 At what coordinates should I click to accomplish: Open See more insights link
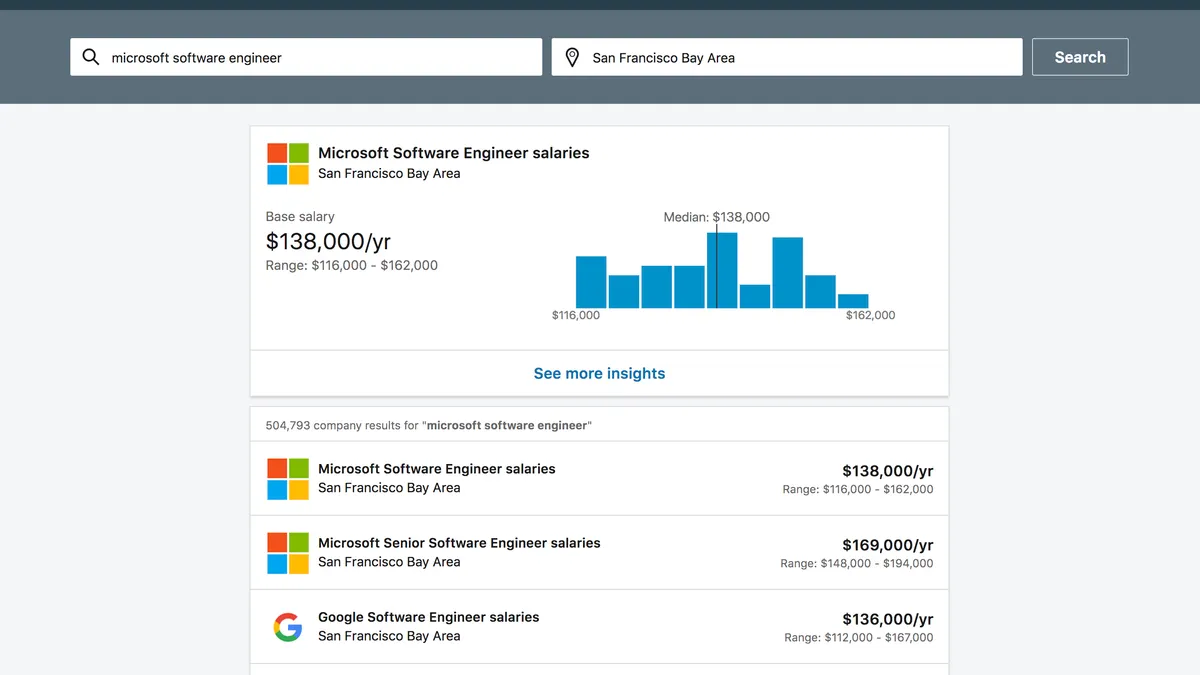(599, 373)
